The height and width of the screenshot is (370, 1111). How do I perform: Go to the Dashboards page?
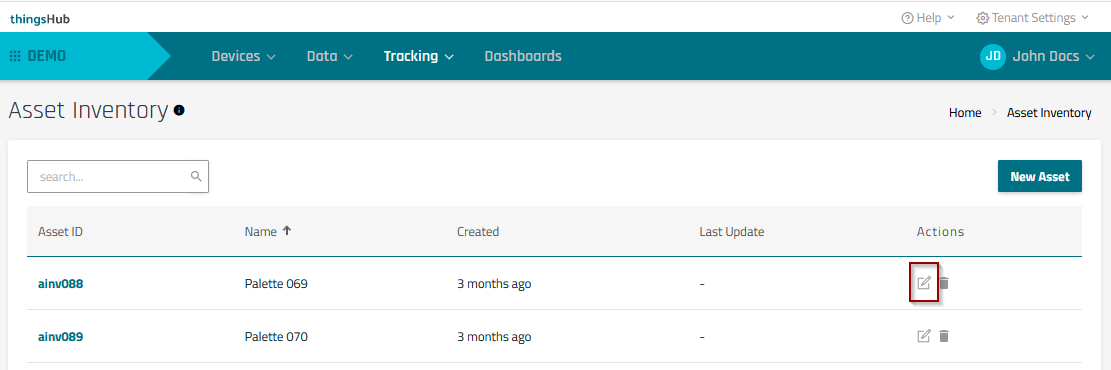pyautogui.click(x=523, y=56)
